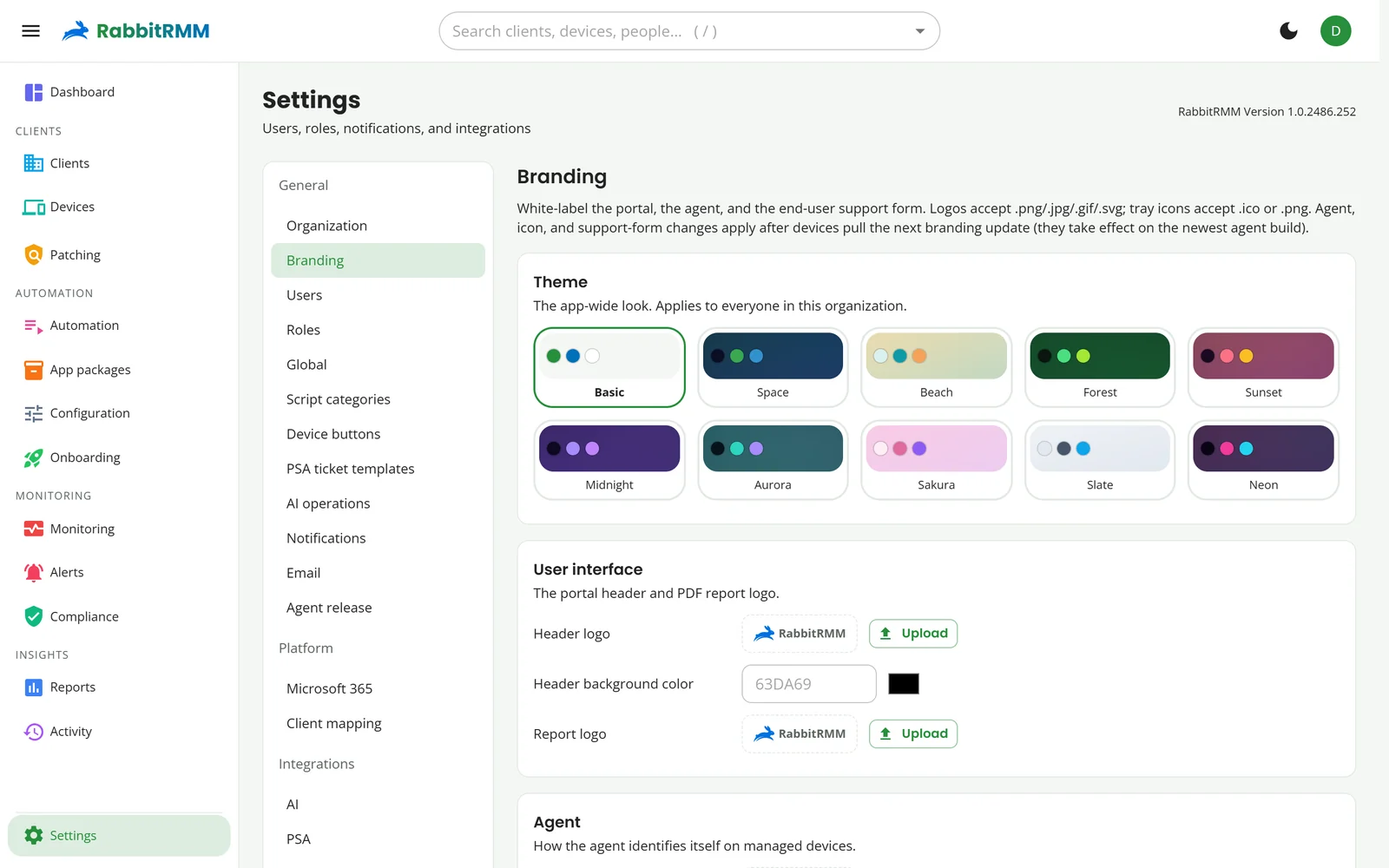This screenshot has width=1389, height=868.
Task: Click the Activity history icon
Action: click(33, 732)
